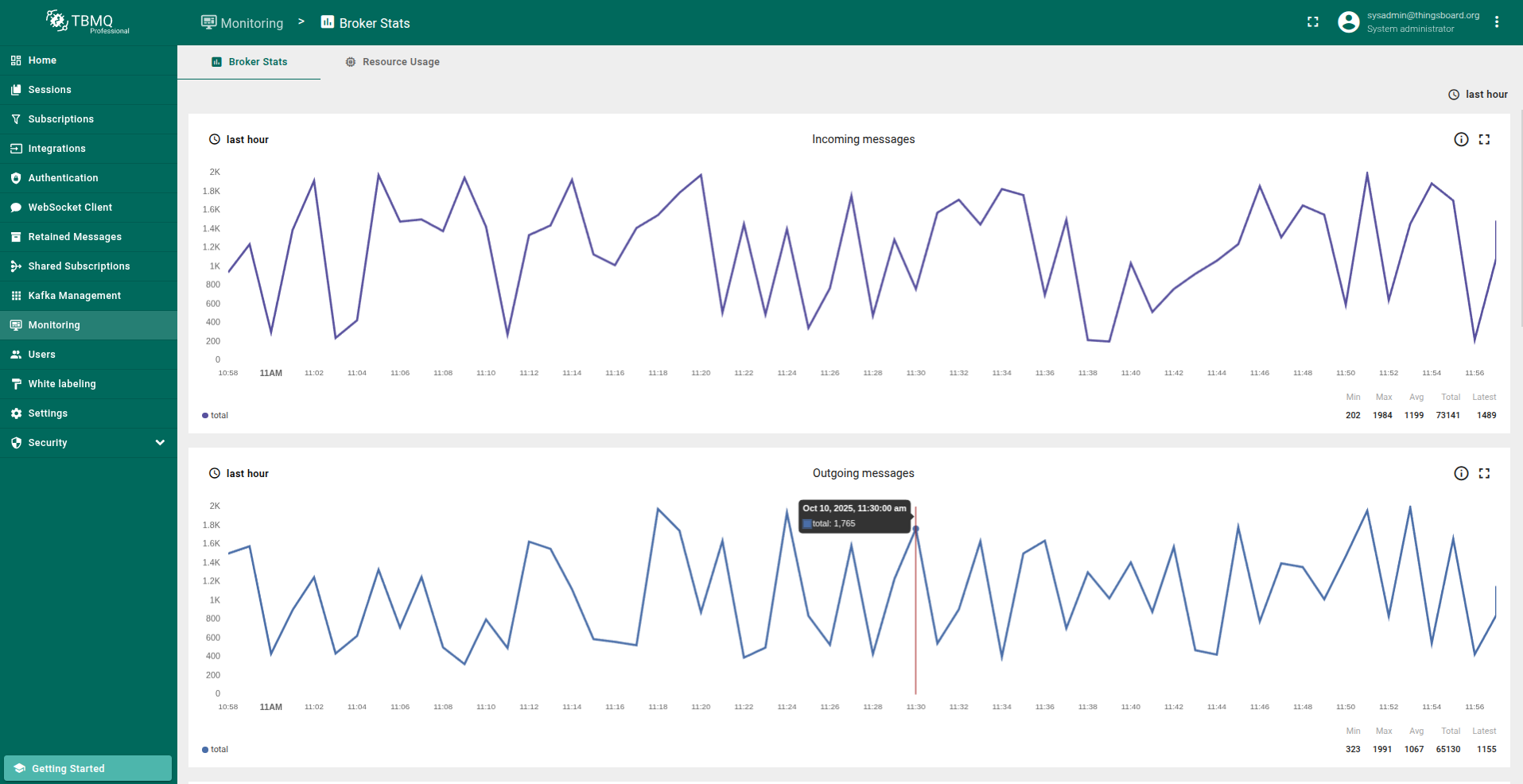The image size is (1523, 784).
Task: Expand the Security menu chevron
Action: 160,443
